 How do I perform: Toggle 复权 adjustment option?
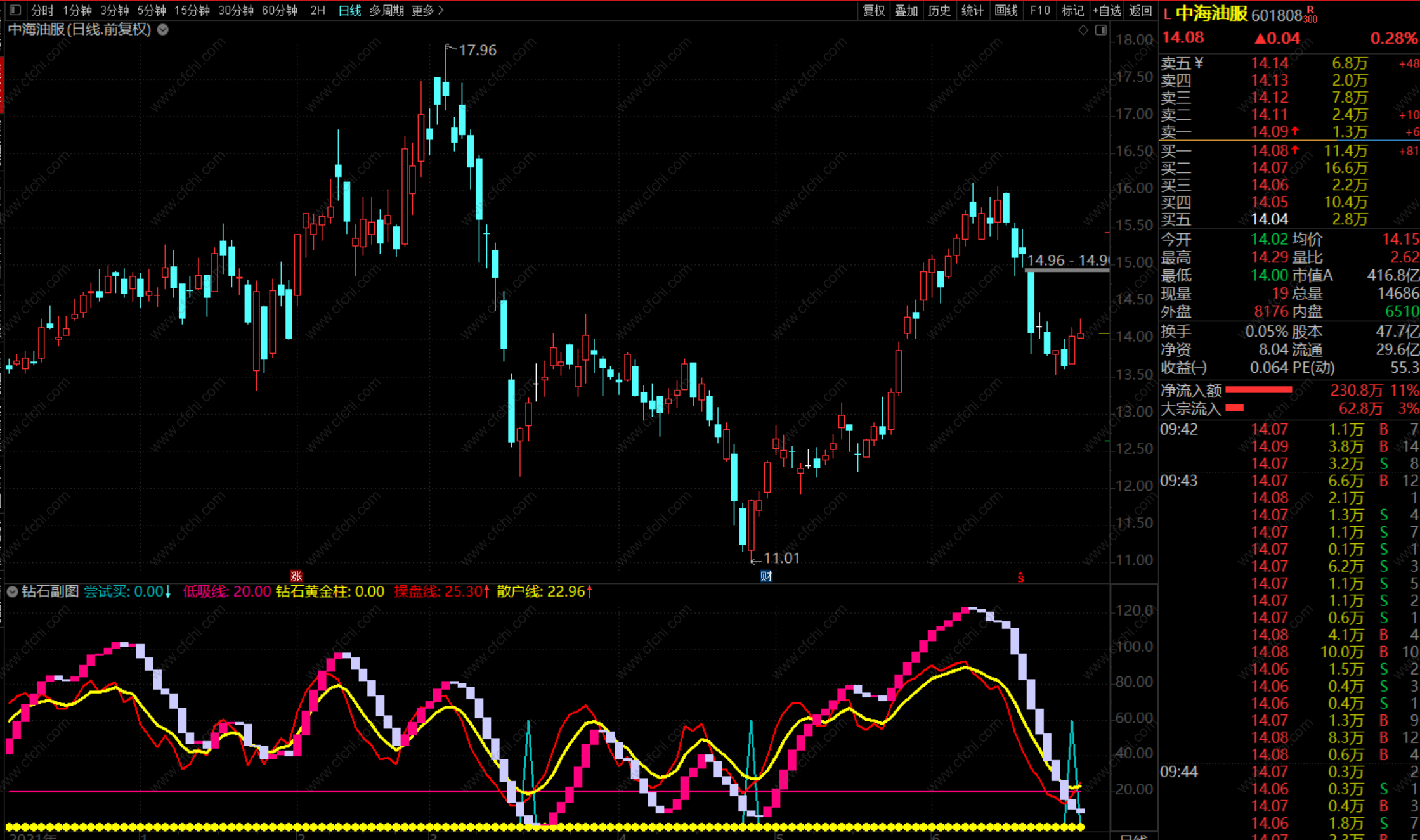[873, 10]
